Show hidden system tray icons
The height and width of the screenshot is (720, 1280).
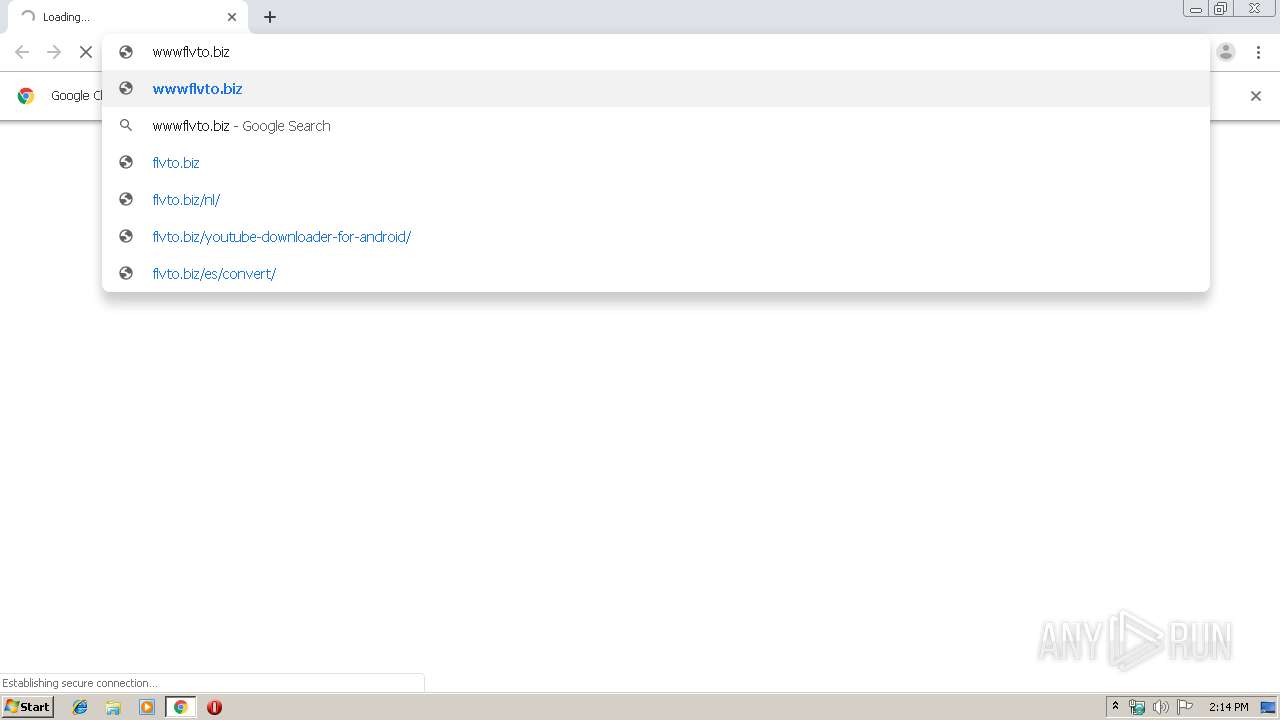[x=1115, y=707]
